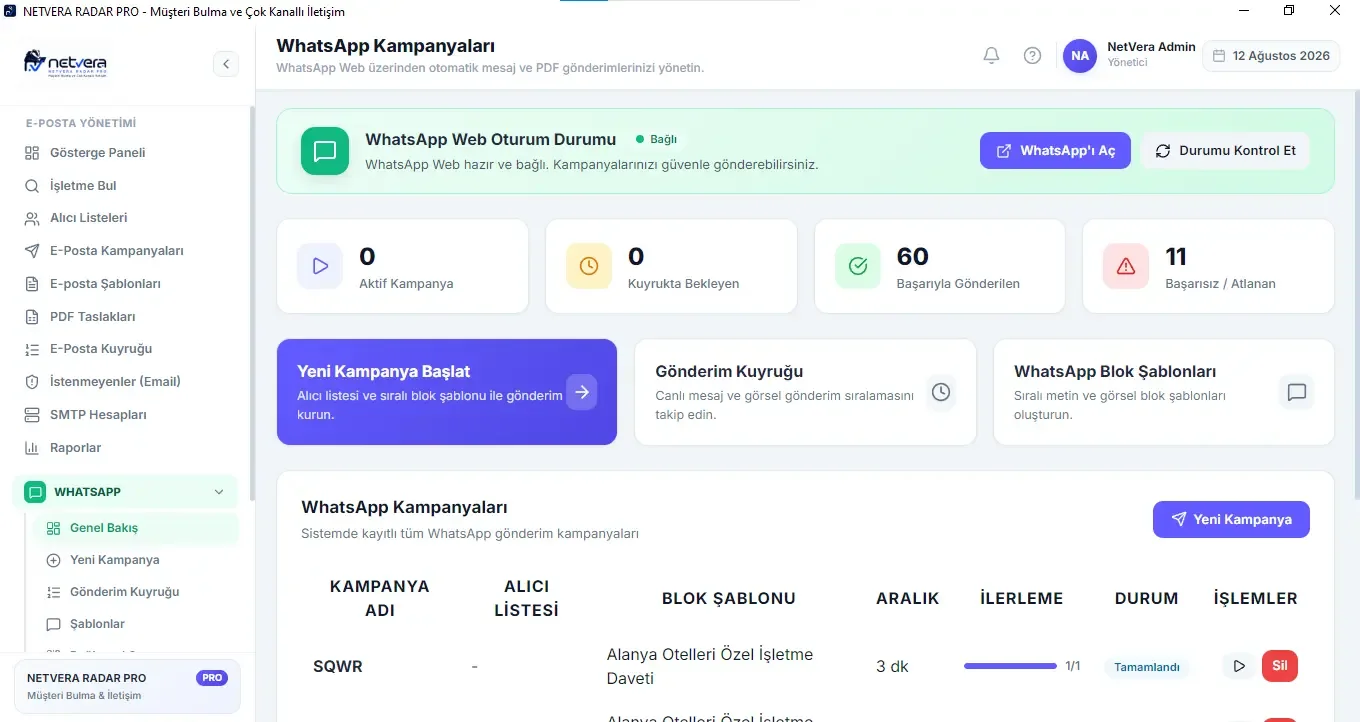Screen dimensions: 1360x722
Task: Click the Alıcı Listeleri people icon
Action: point(31,218)
